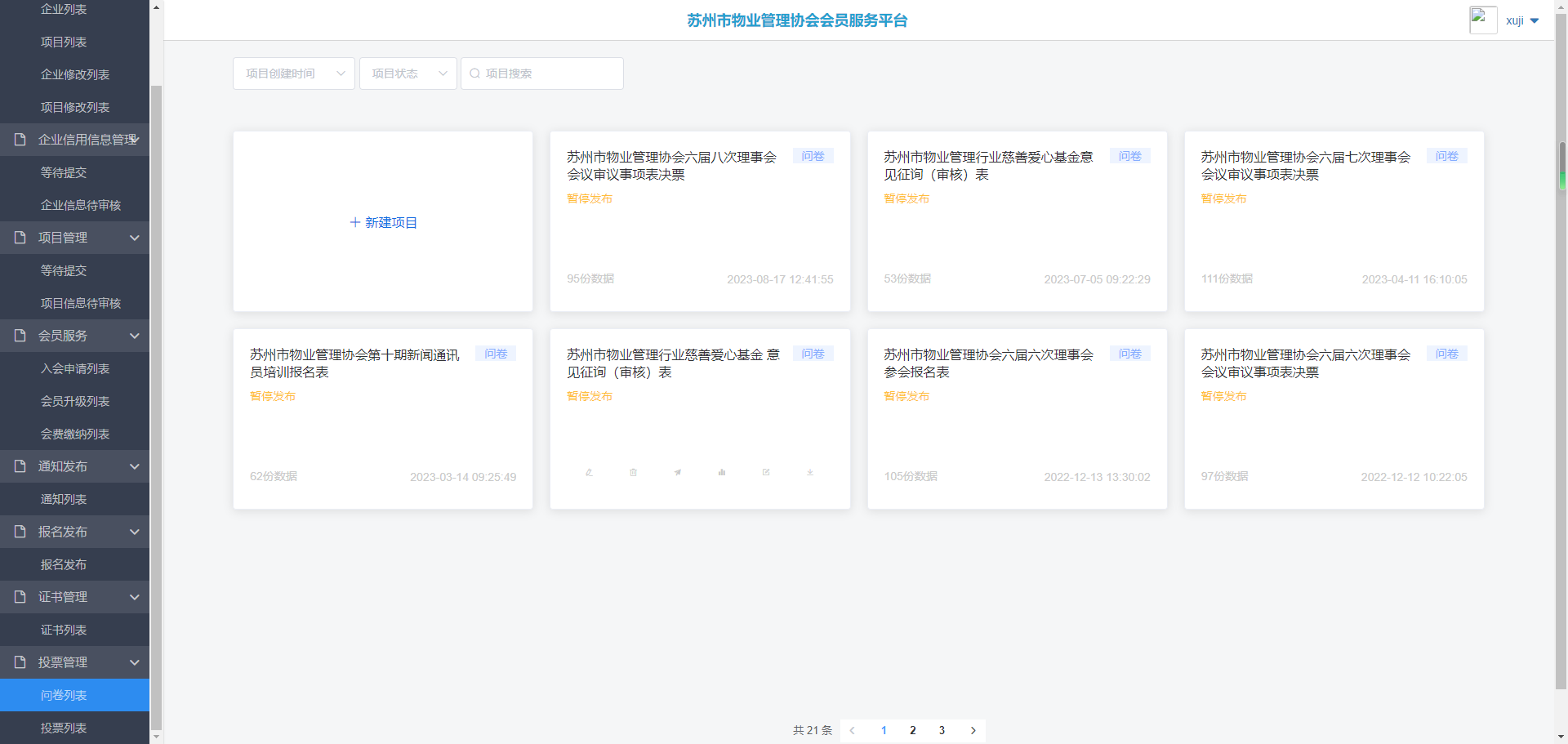
Task: Click the 2022-12-12 10:22:05 timestamp
Action: click(x=1414, y=477)
